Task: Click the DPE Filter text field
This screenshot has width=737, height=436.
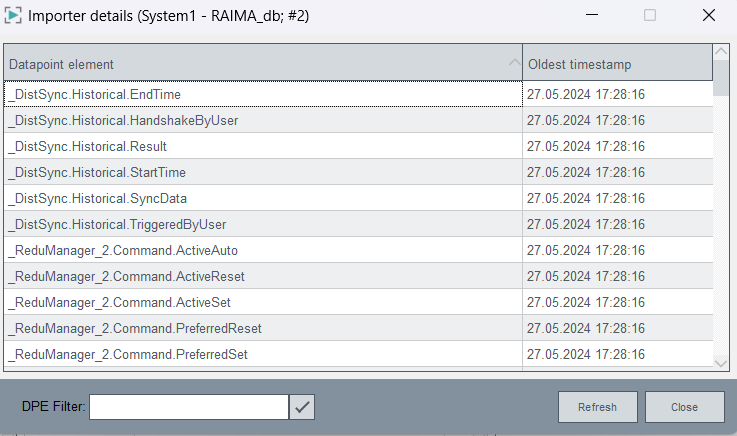Action: (x=188, y=407)
